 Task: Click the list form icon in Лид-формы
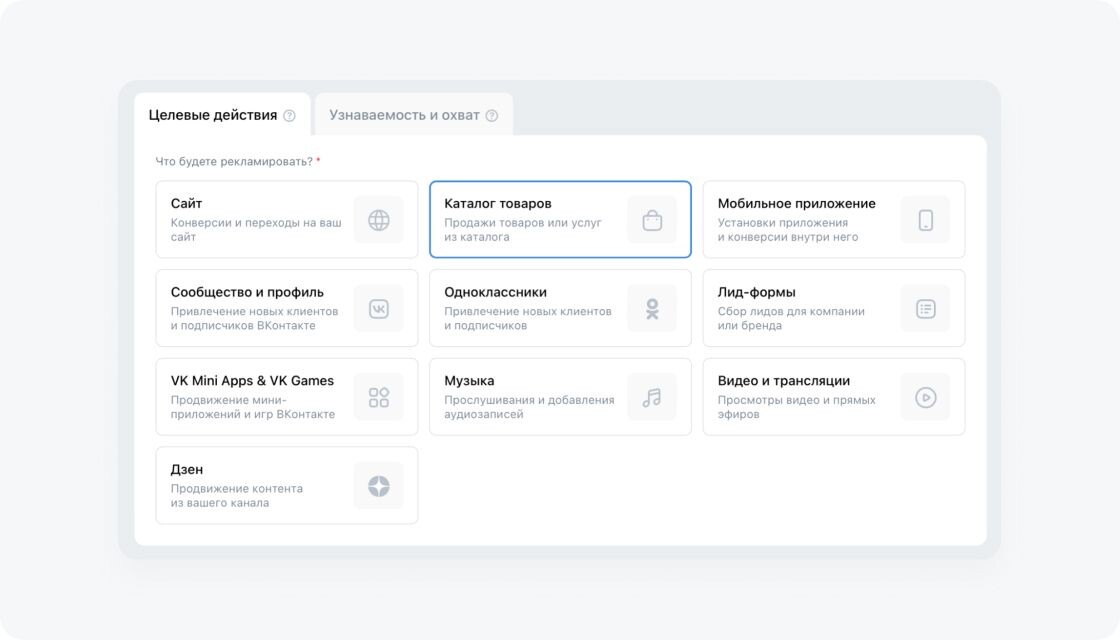pyautogui.click(x=926, y=309)
